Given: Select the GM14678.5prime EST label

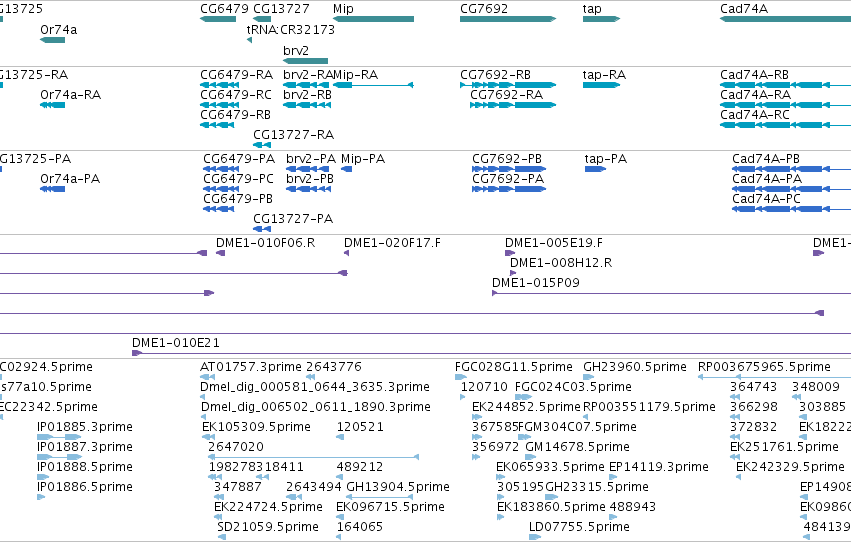Looking at the screenshot, I should [577, 447].
